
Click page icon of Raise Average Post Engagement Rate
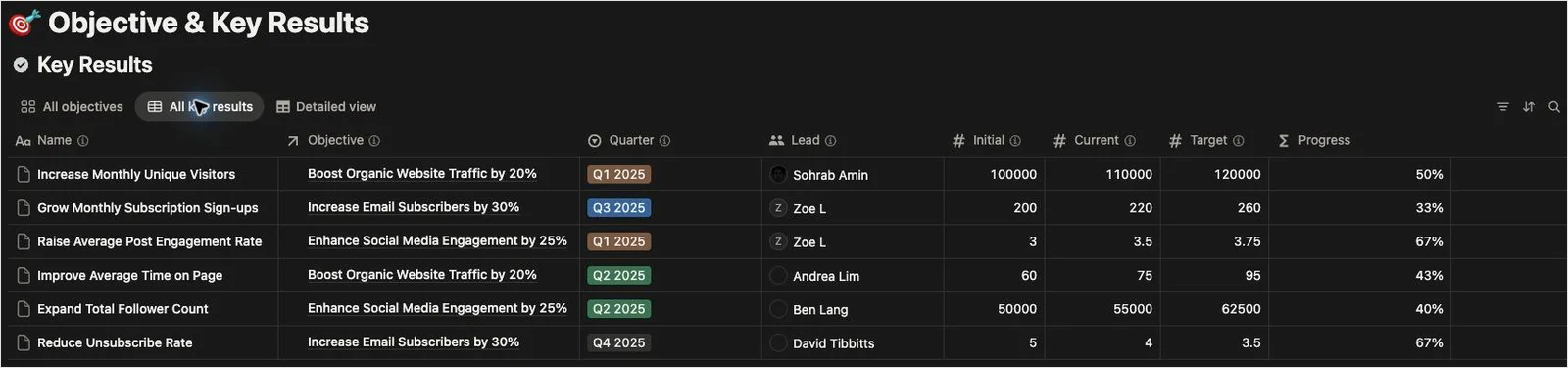[x=24, y=241]
